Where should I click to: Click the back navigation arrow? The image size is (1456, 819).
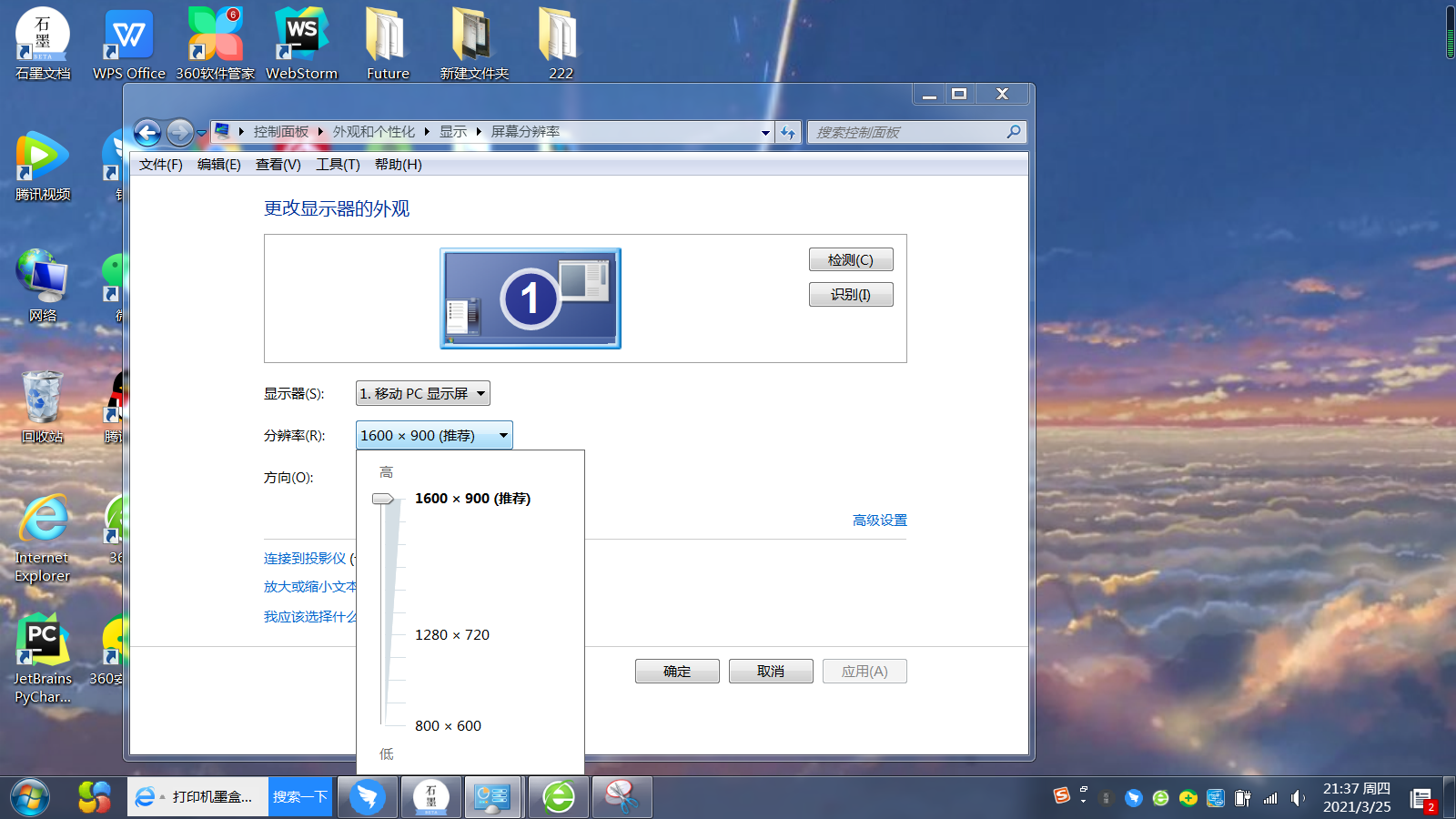(147, 133)
